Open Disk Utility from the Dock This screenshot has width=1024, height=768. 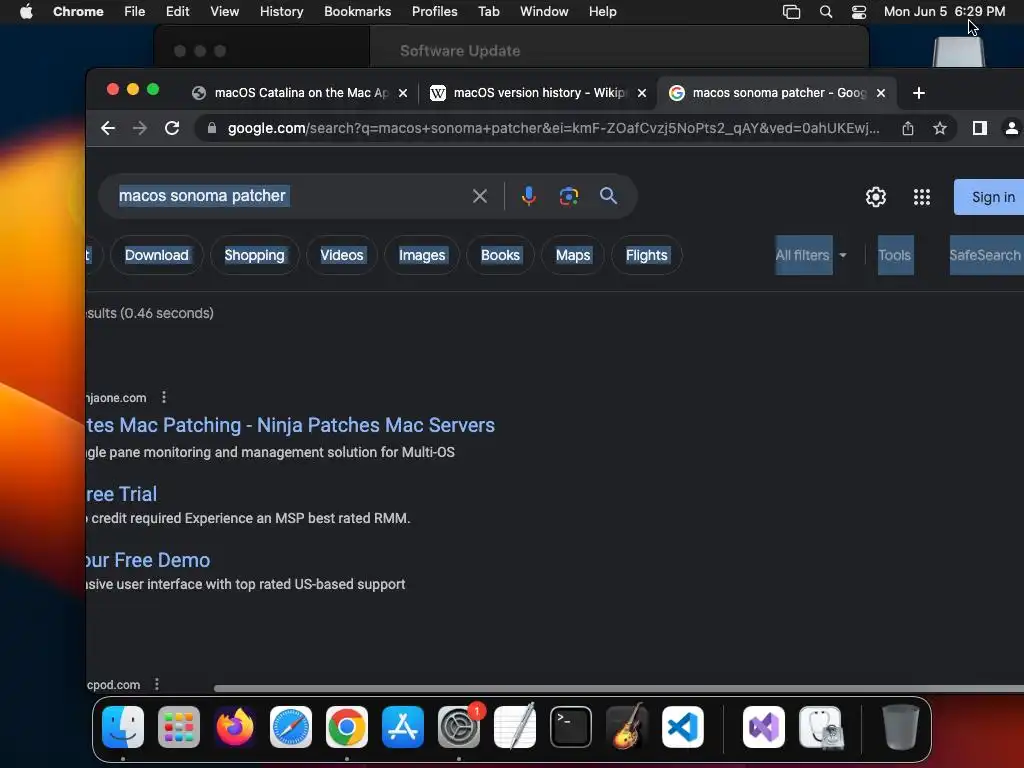point(820,727)
